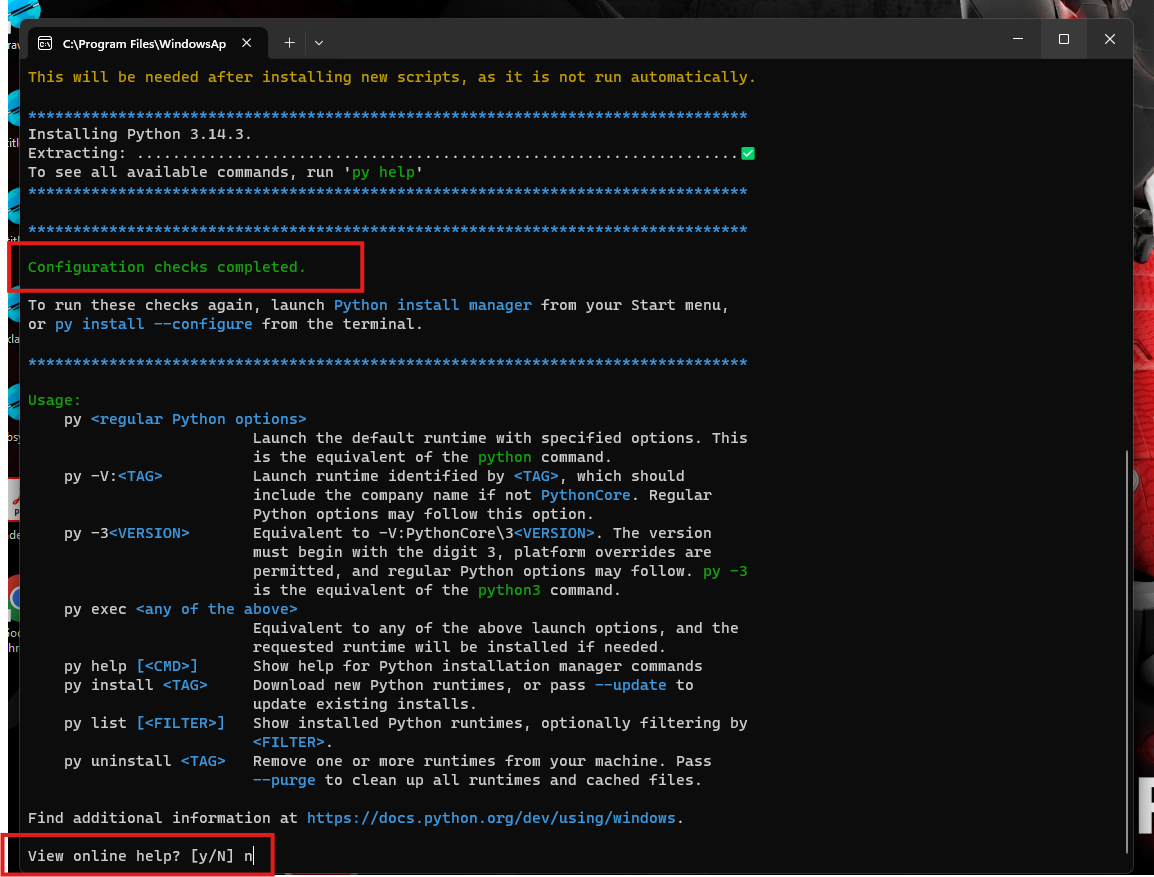1154x877 pixels.
Task: Click 'Python install manager' text
Action: pyautogui.click(x=433, y=305)
